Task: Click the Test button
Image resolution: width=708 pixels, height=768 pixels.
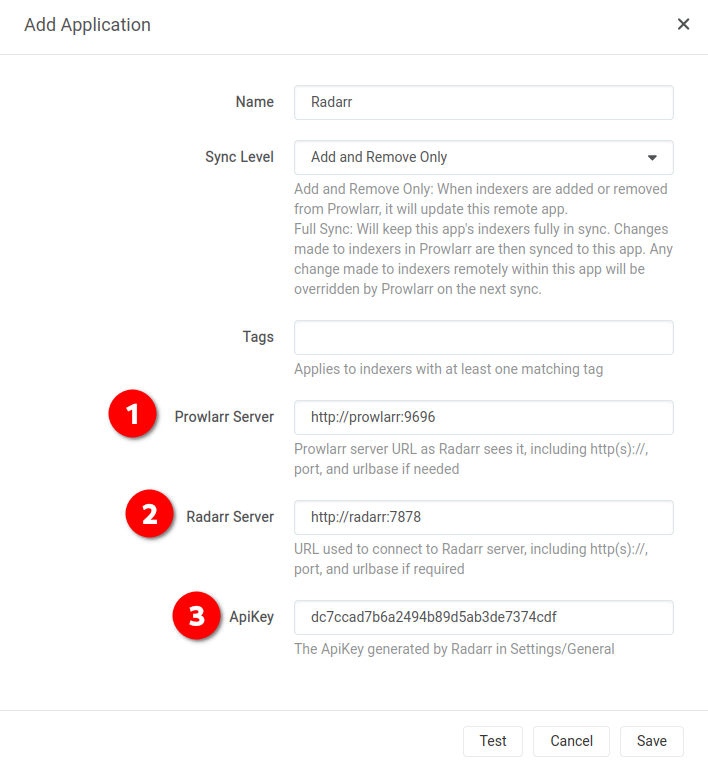Action: 493,741
